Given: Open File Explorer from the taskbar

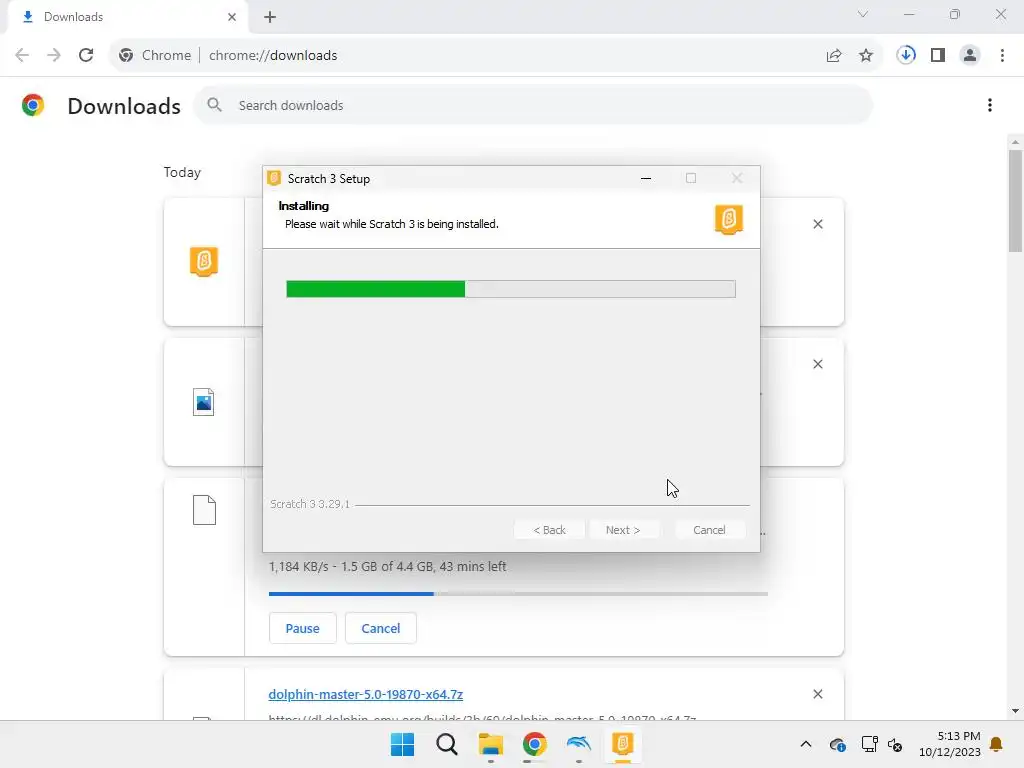Looking at the screenshot, I should pyautogui.click(x=490, y=744).
